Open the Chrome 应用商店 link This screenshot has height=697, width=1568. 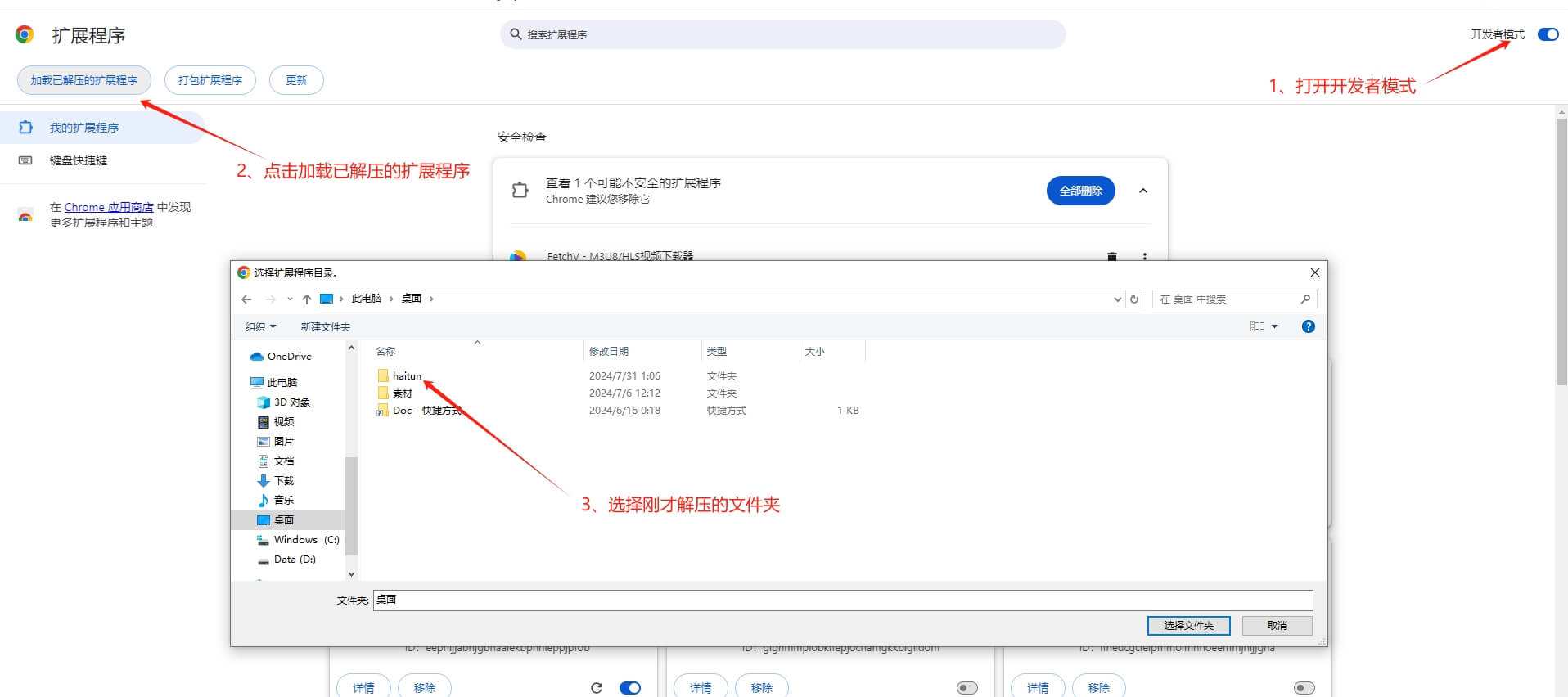tap(109, 207)
